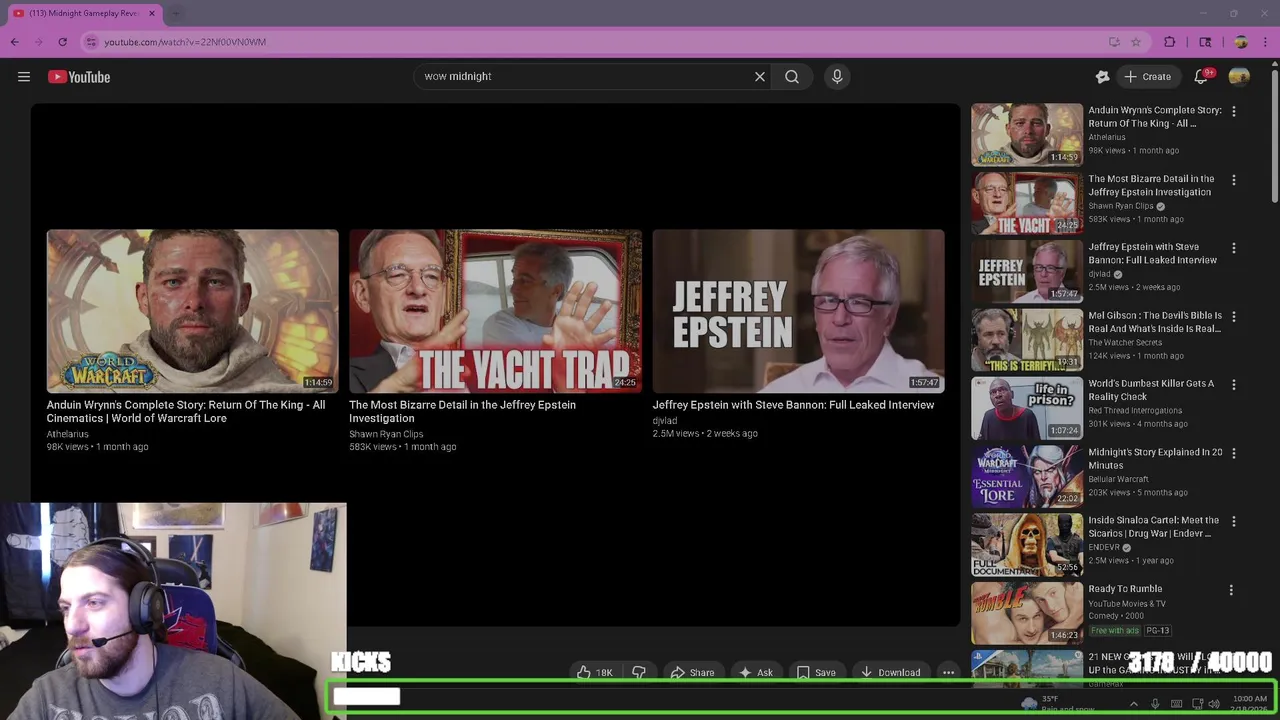Open the browser extensions puzzle icon
This screenshot has width=1280, height=720.
[1170, 42]
